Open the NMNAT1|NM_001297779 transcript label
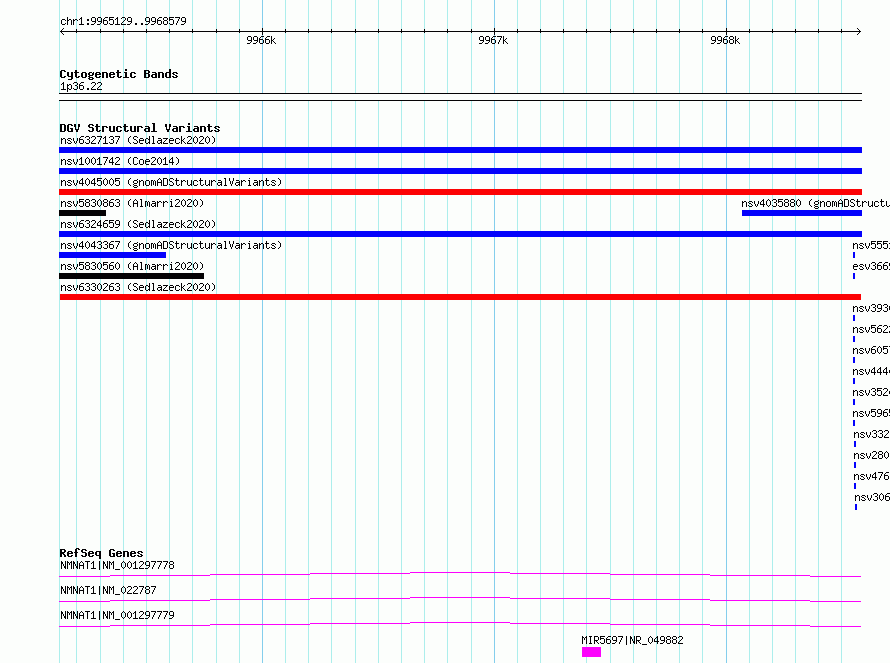The width and height of the screenshot is (890, 663). [117, 615]
